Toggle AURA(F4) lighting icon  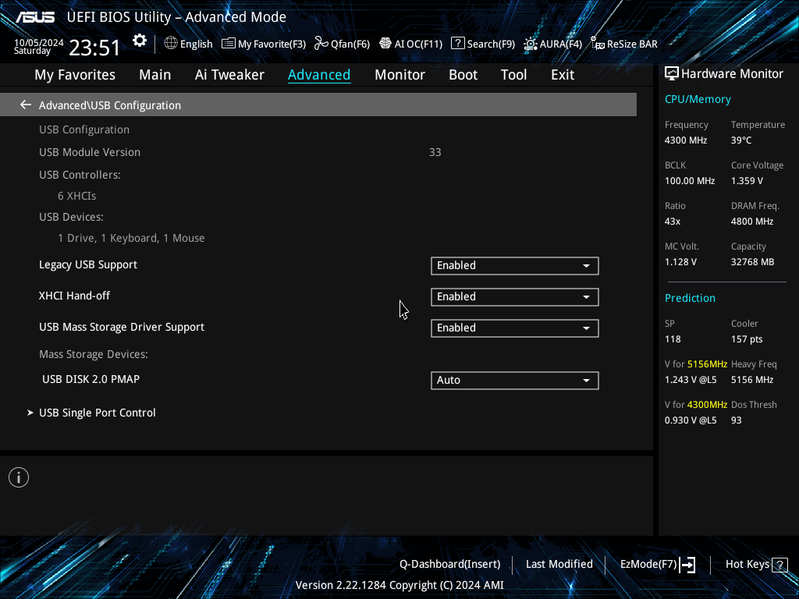click(530, 44)
